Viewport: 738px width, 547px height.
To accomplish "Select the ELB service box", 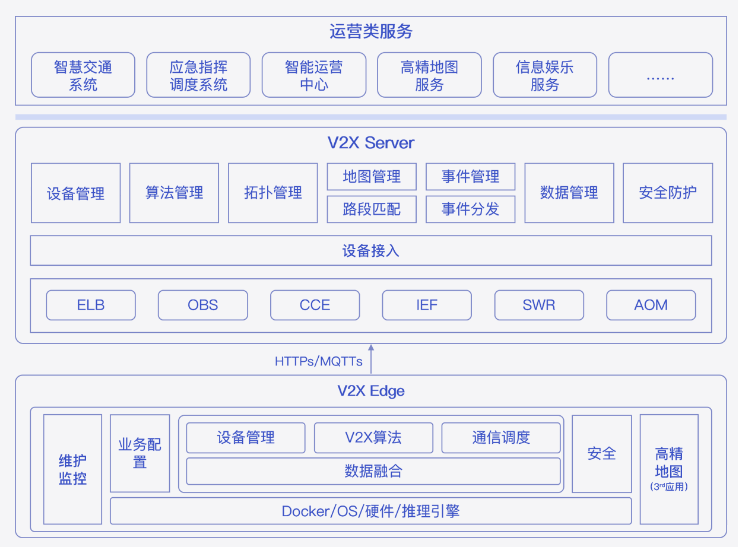I will pos(91,305).
